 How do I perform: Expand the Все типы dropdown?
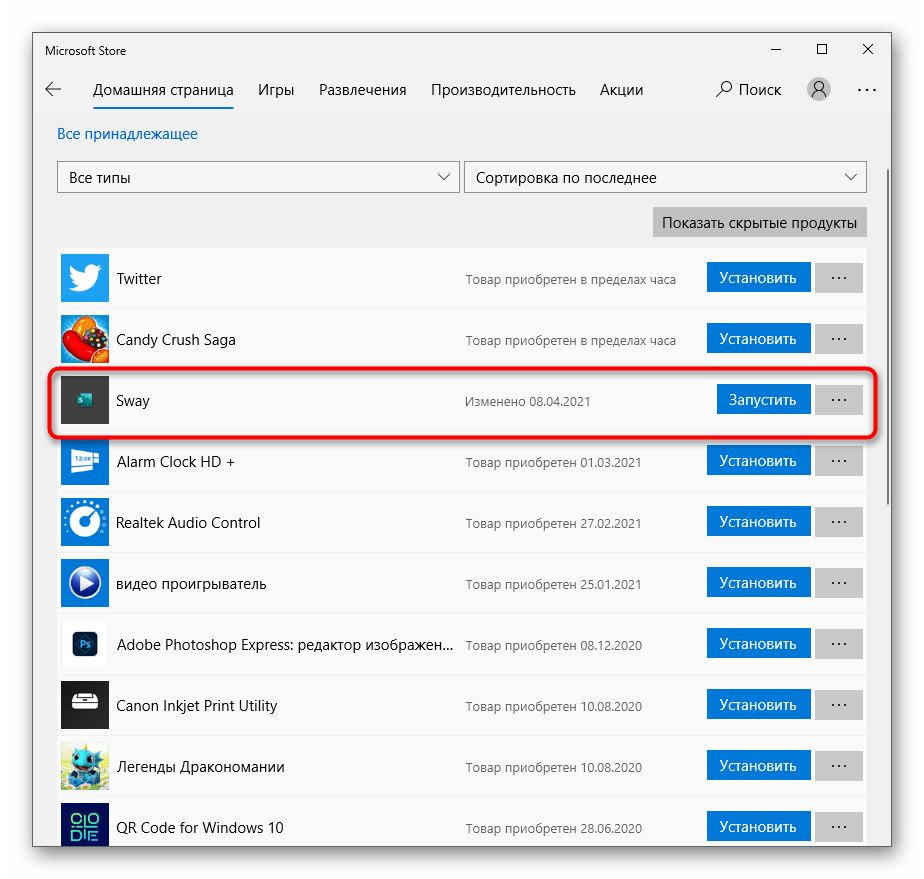click(x=258, y=177)
